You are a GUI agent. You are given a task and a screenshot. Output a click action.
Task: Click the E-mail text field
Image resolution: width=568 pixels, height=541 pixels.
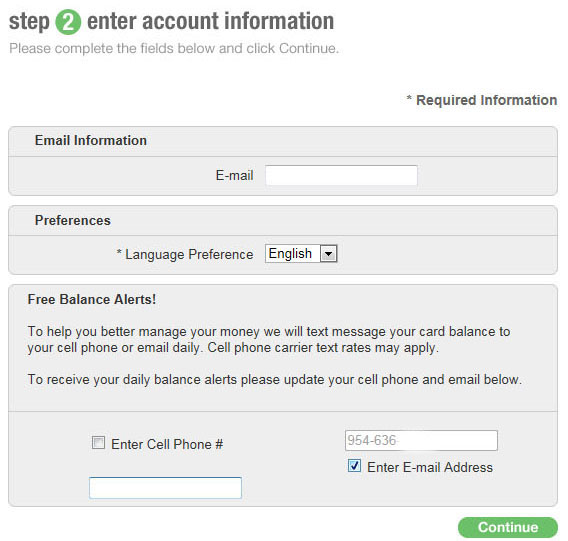tap(341, 175)
